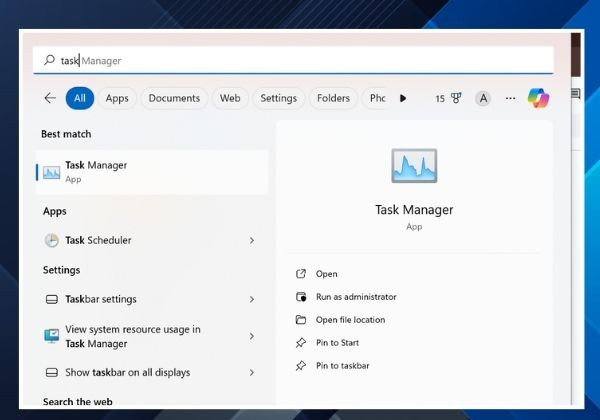Expand Task Scheduler result chevron

(252, 240)
